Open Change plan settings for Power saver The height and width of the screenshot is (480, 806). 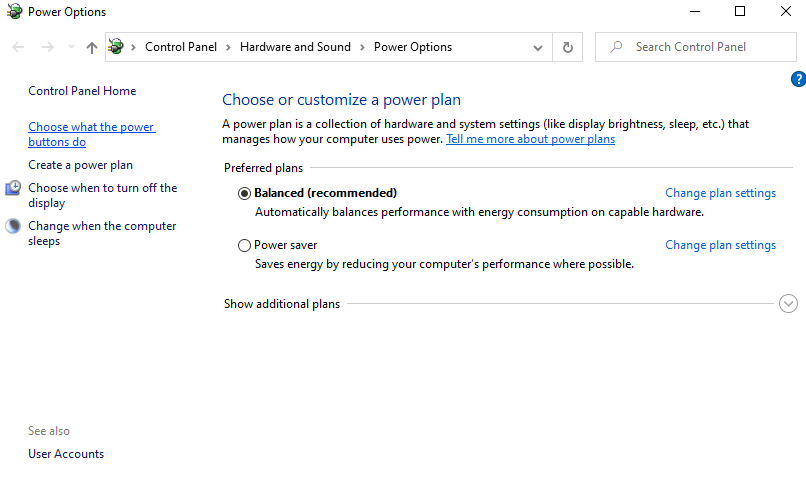point(720,245)
